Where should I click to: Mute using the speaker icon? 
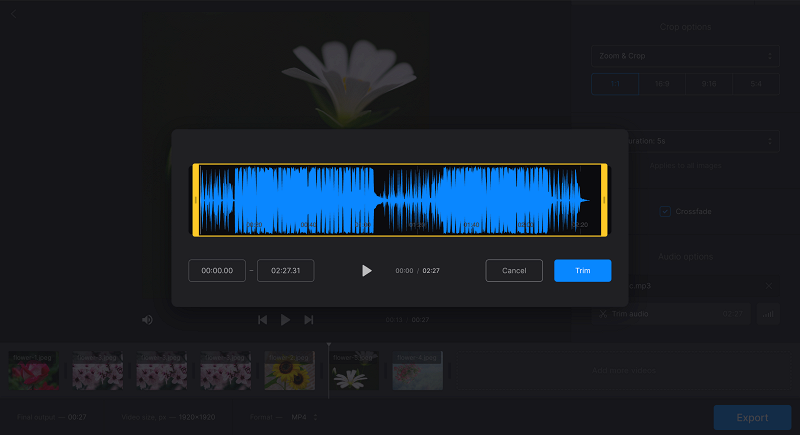tap(147, 320)
